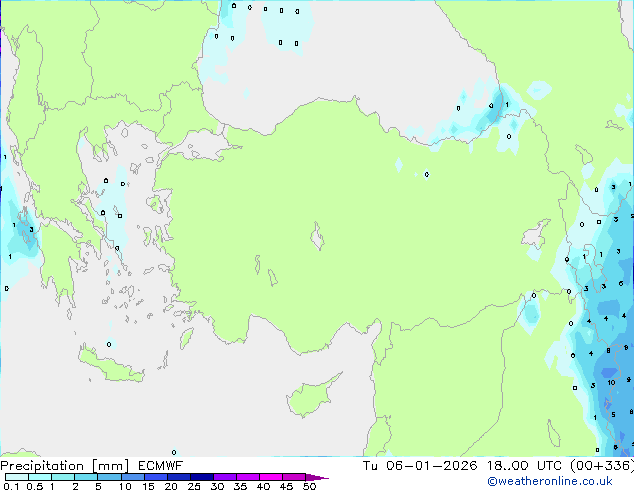
Task: Click the 30–35 mm purple legend swatch
Action: pos(225,477)
